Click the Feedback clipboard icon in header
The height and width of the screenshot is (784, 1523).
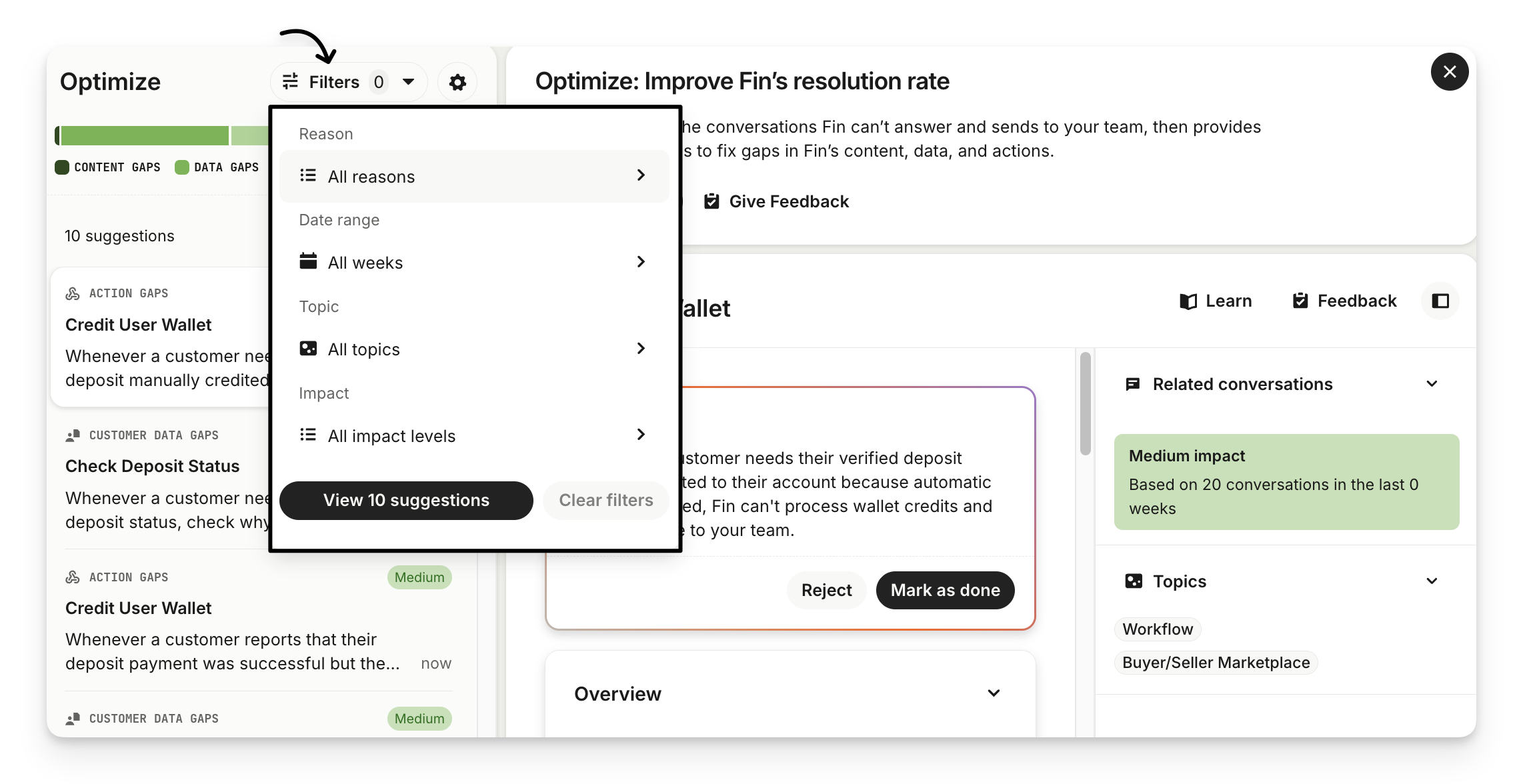1300,301
